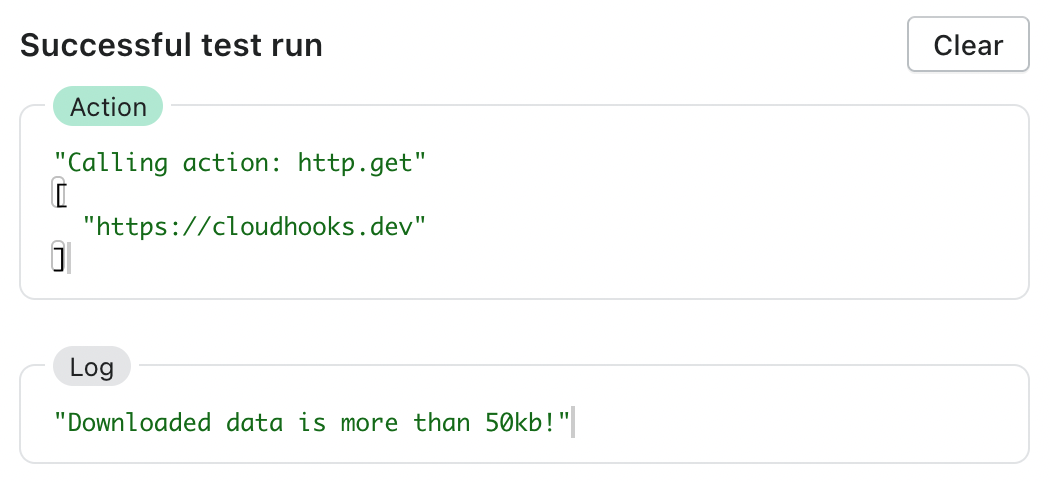Viewport: 1050px width, 482px height.
Task: Click the "Successful test run" heading
Action: pyautogui.click(x=171, y=45)
